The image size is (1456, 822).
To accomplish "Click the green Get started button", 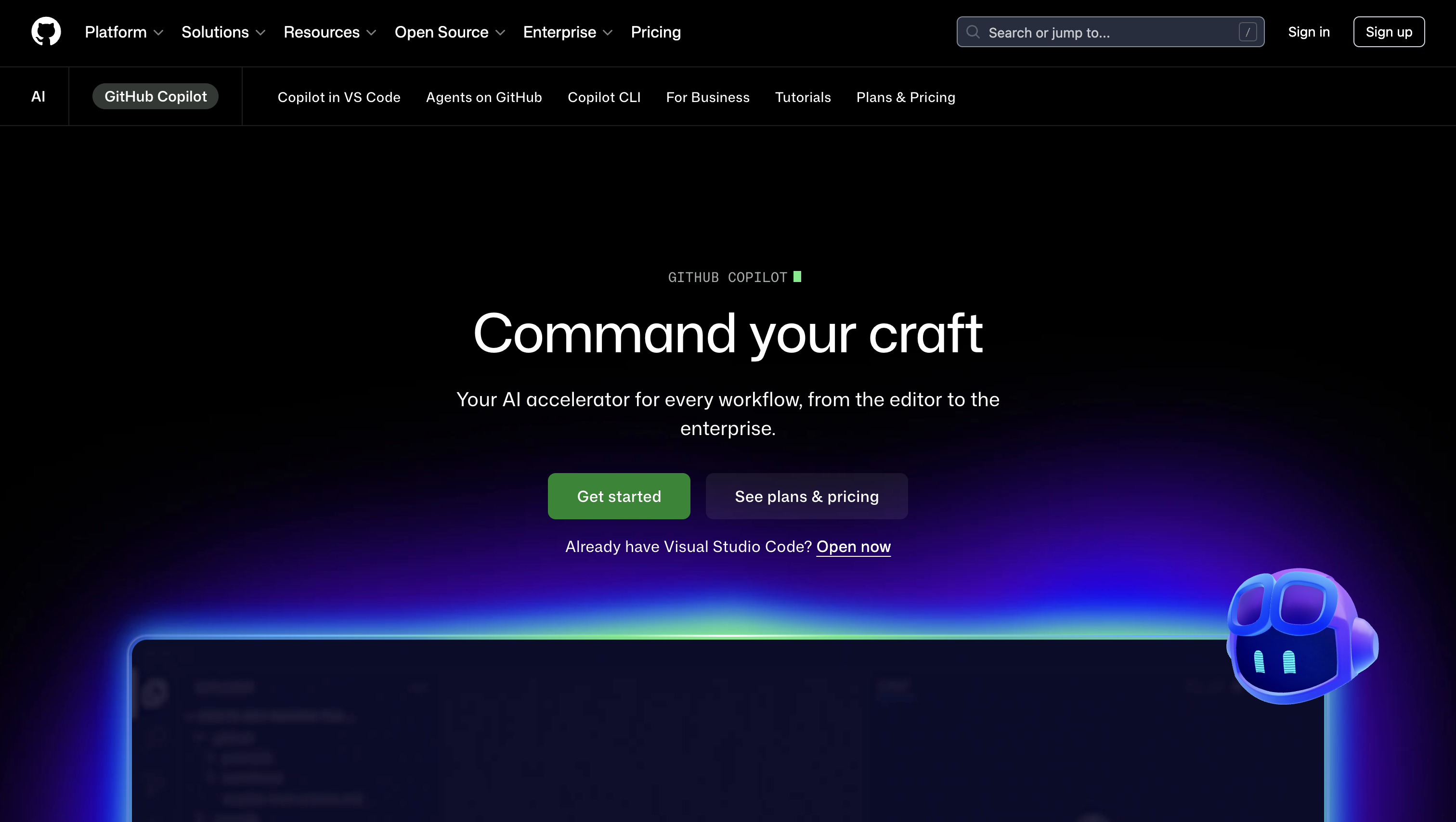I will tap(619, 496).
